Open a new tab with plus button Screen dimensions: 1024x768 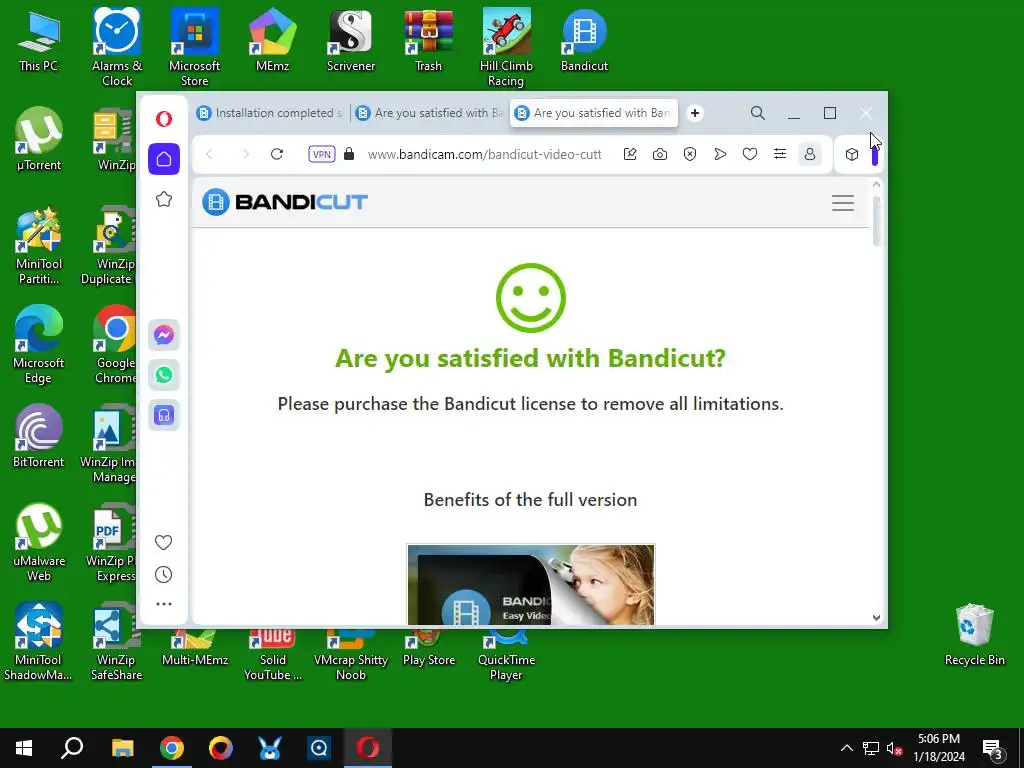pos(695,113)
